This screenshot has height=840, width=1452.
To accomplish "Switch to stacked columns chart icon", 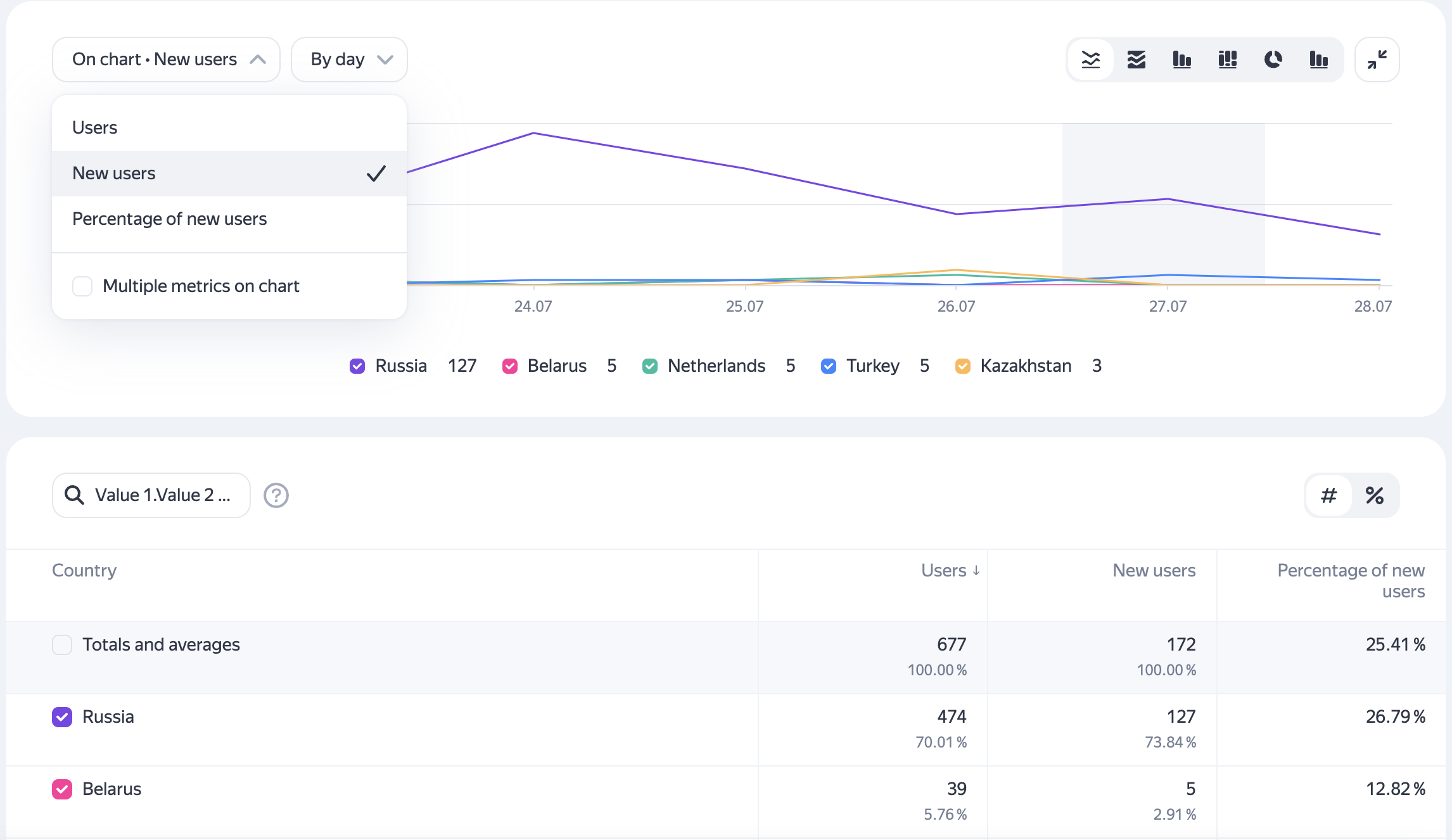I will [1227, 60].
